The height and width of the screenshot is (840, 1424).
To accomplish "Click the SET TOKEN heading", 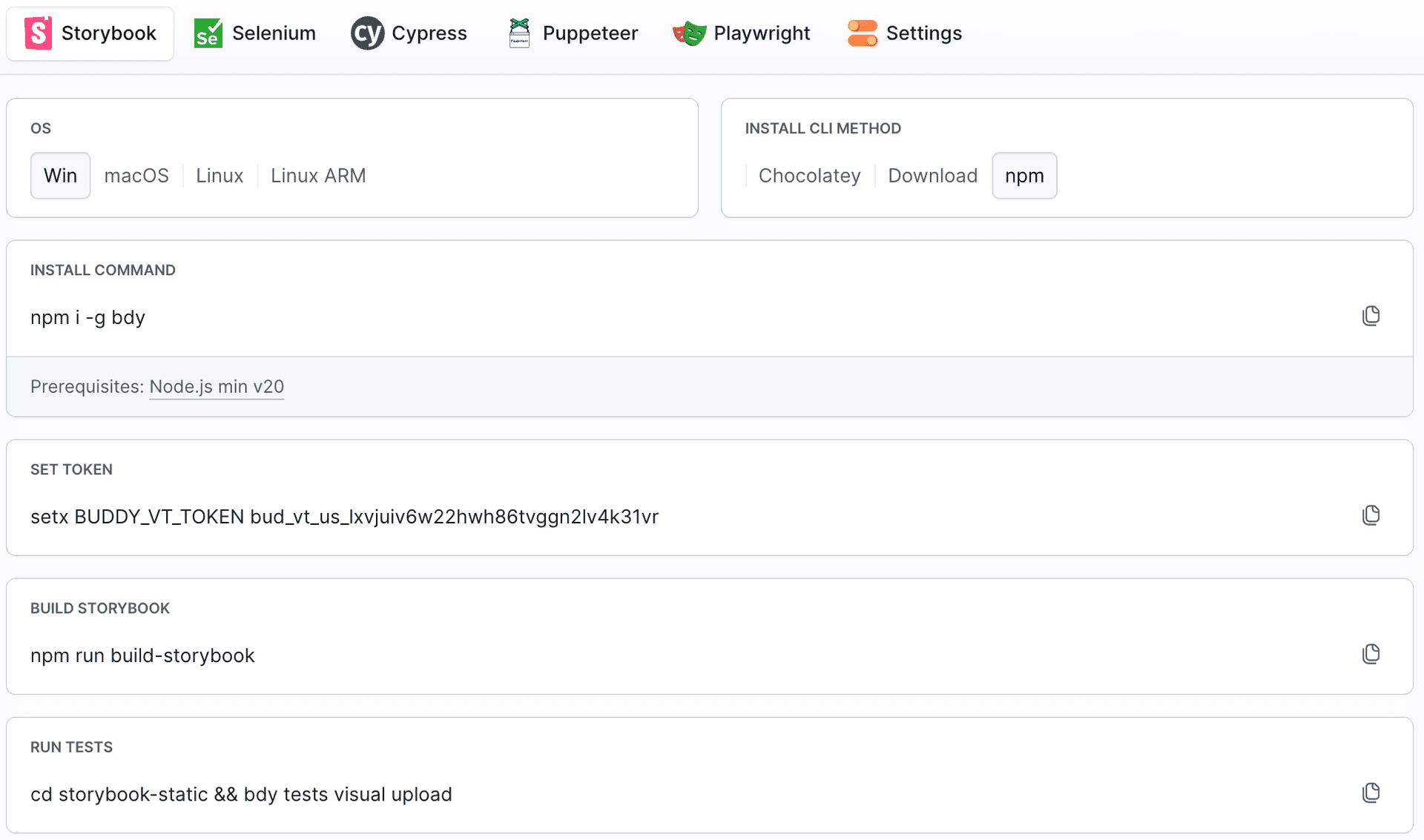I will [71, 469].
